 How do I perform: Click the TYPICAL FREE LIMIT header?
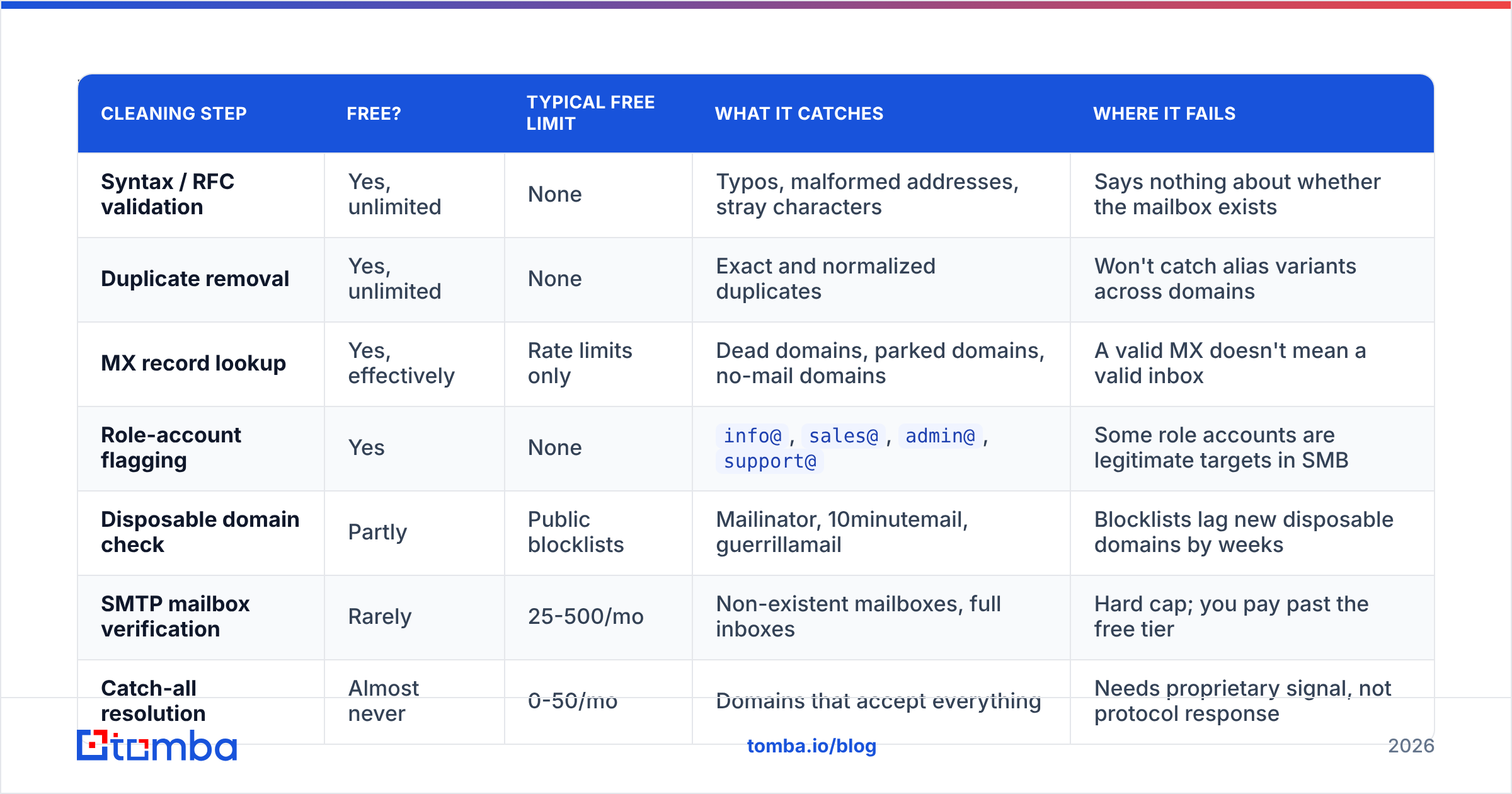coord(590,113)
